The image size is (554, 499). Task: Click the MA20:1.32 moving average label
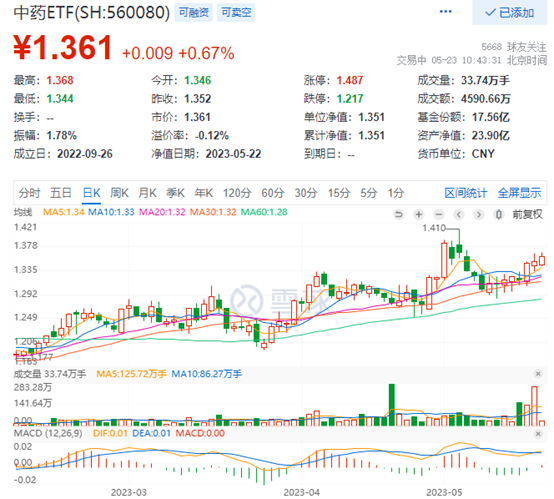click(162, 212)
